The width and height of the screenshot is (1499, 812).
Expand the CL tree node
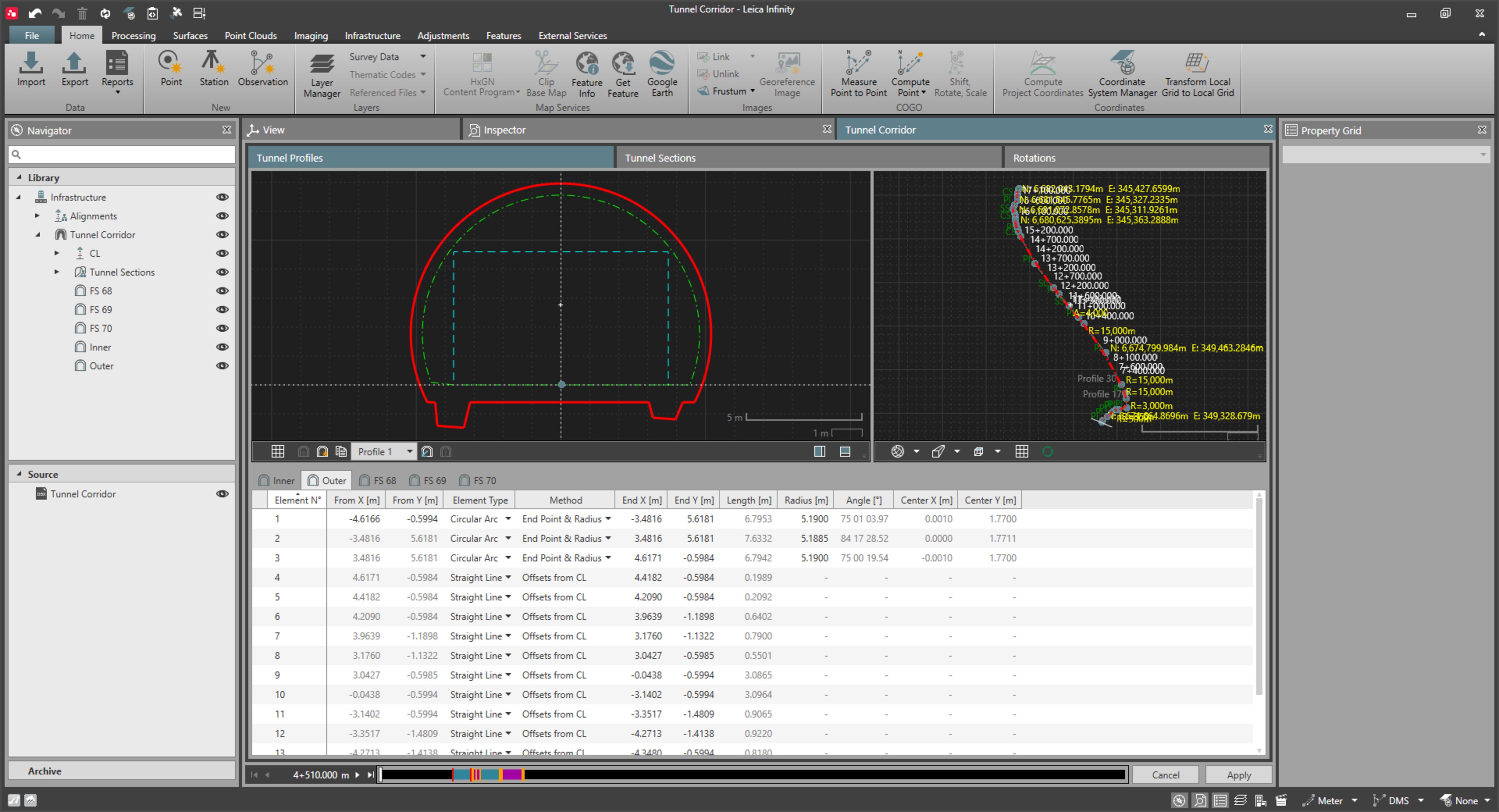click(57, 253)
